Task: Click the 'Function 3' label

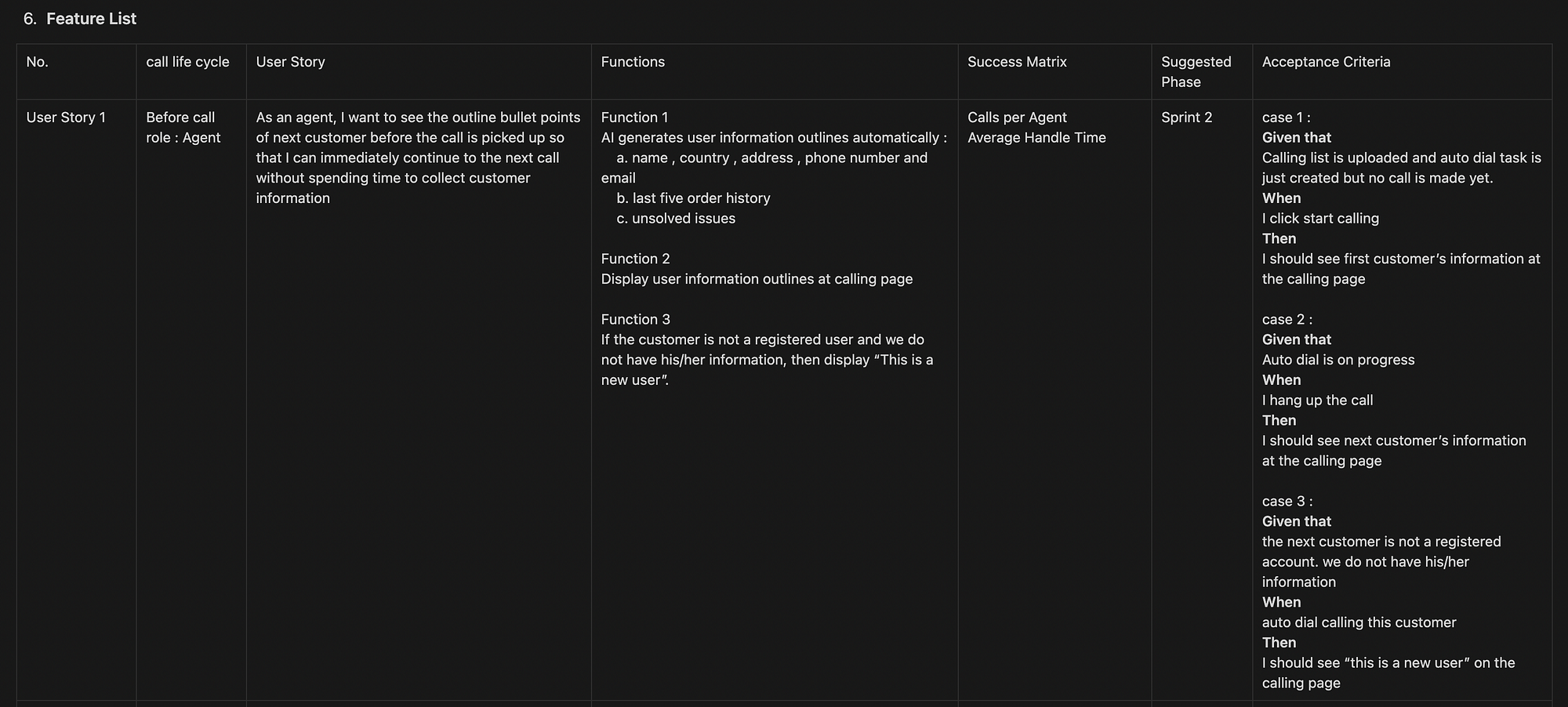Action: [x=635, y=319]
